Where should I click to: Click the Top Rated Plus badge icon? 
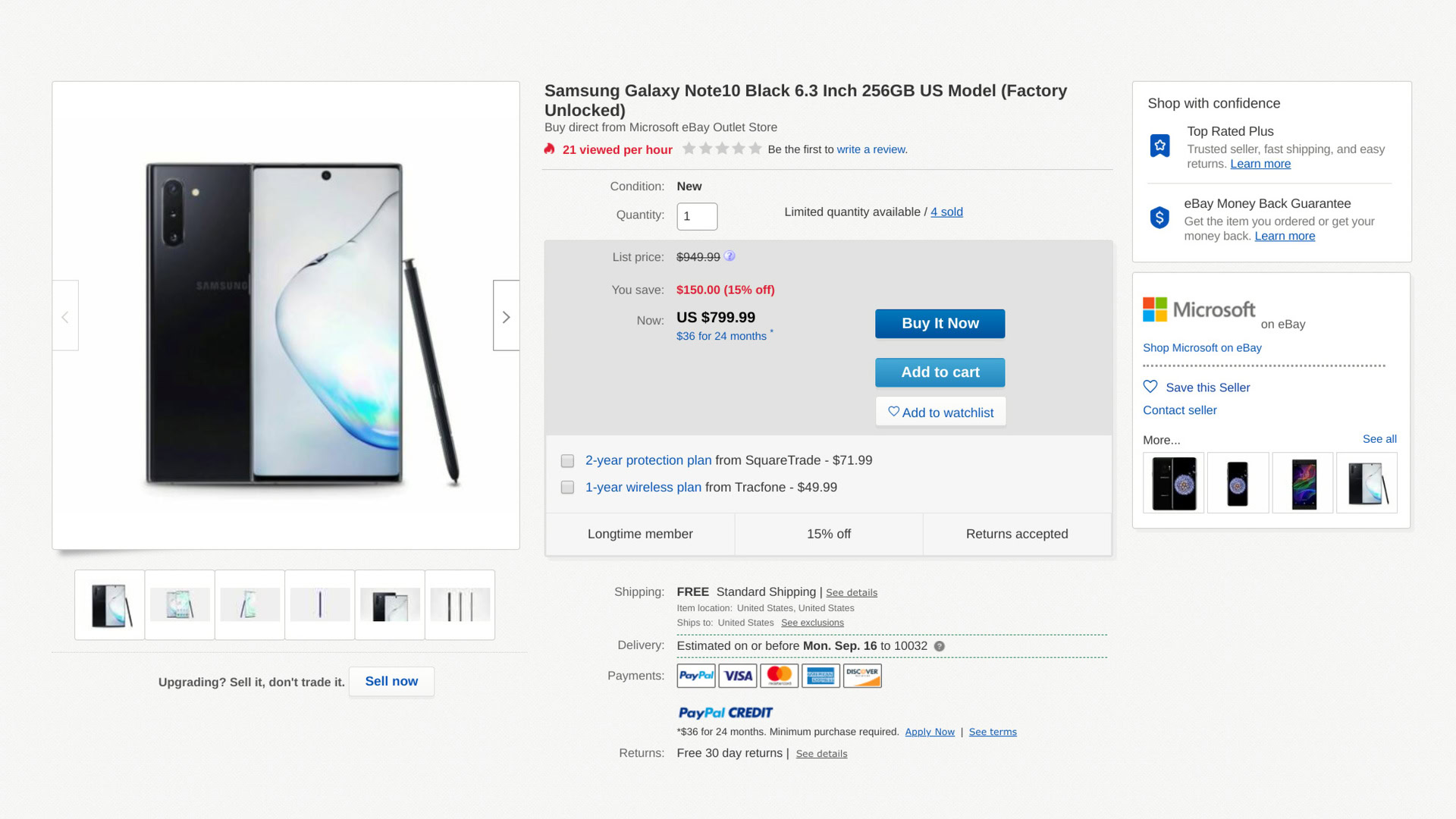1159,146
